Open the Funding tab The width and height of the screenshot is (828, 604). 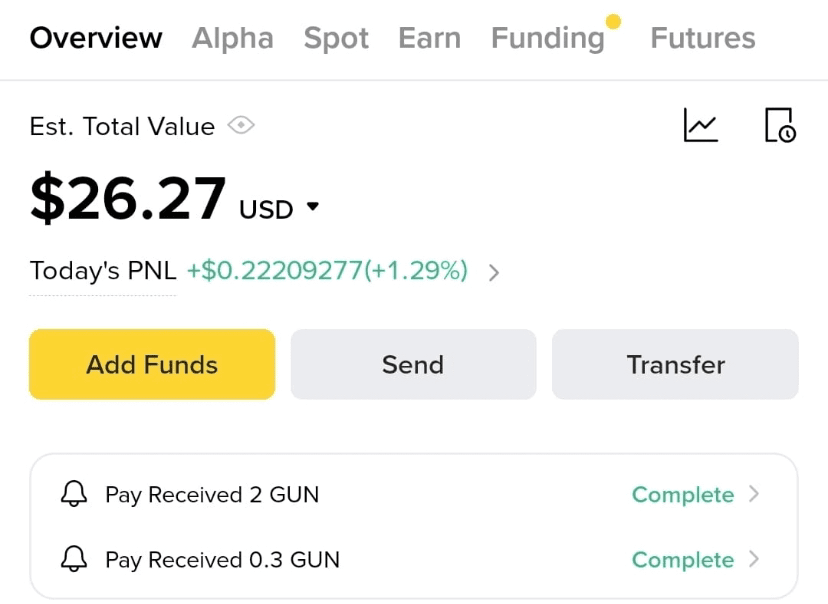click(548, 39)
